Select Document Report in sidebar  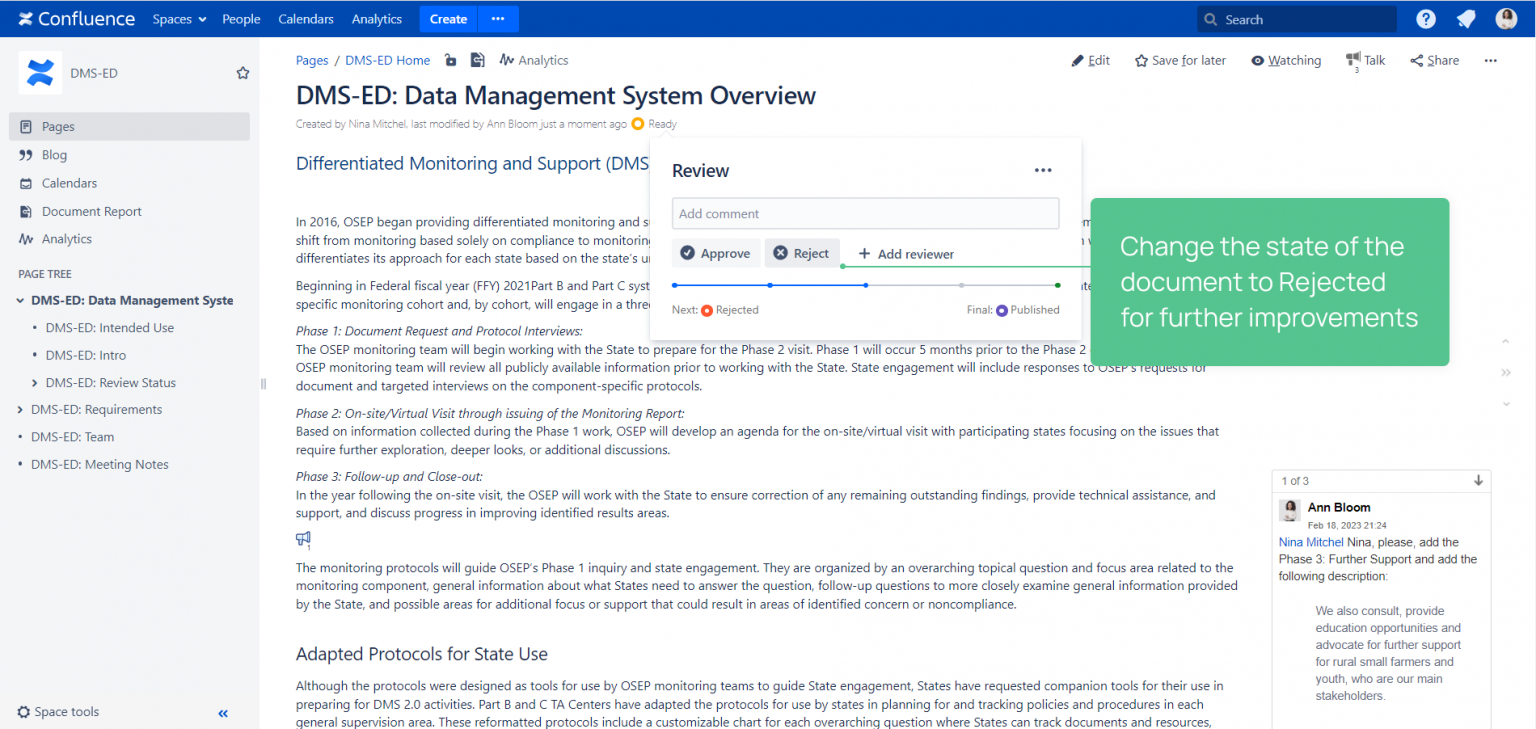pos(91,211)
